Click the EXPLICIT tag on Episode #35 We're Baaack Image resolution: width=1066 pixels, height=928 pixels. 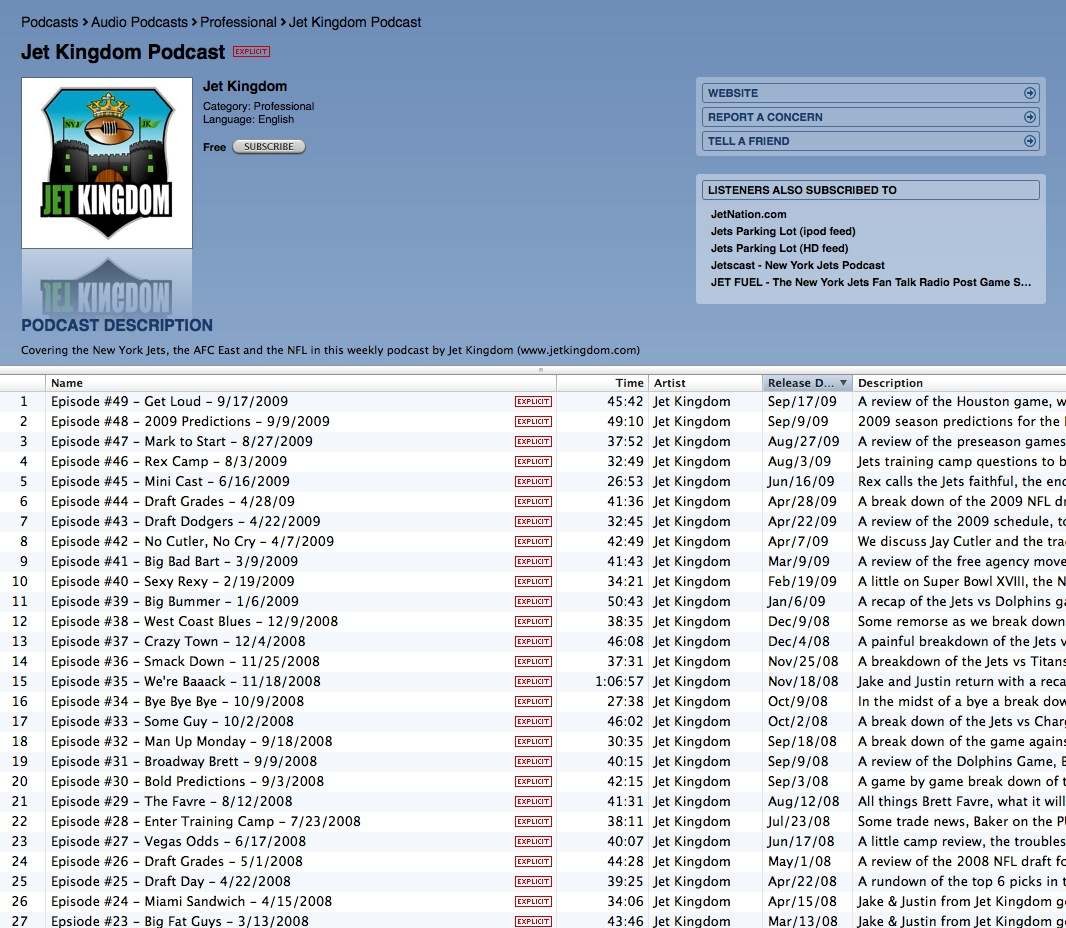pyautogui.click(x=533, y=681)
